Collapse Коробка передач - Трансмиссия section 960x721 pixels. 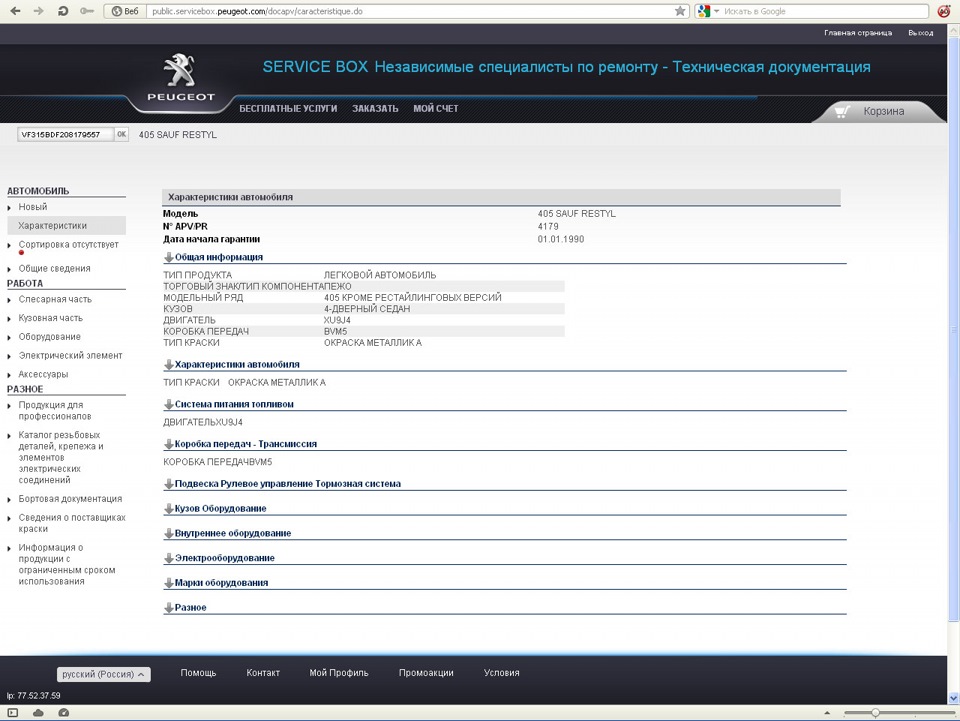[x=240, y=444]
